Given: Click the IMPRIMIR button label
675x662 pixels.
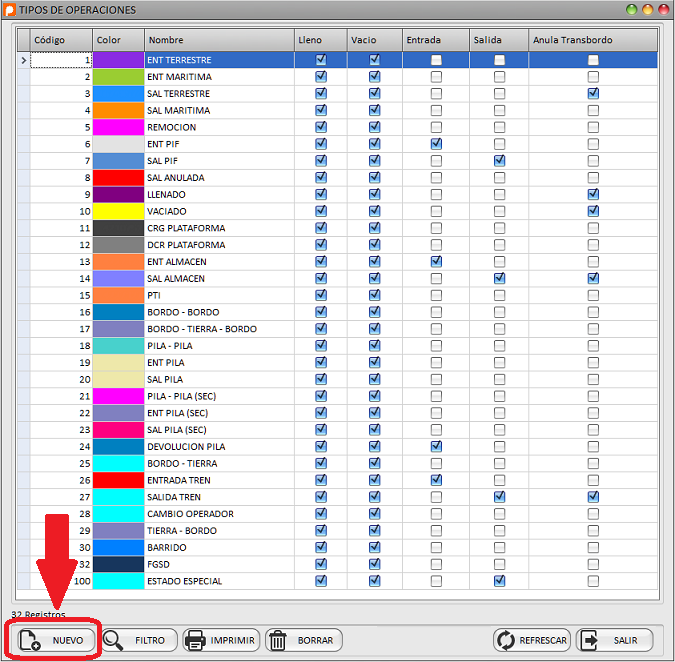Looking at the screenshot, I should 232,640.
